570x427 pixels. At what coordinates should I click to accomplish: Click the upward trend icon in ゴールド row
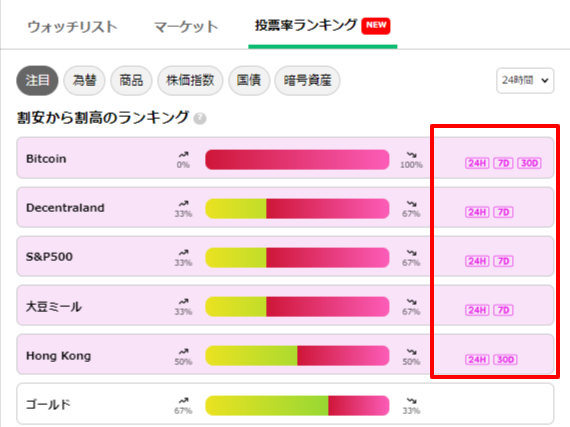point(183,400)
